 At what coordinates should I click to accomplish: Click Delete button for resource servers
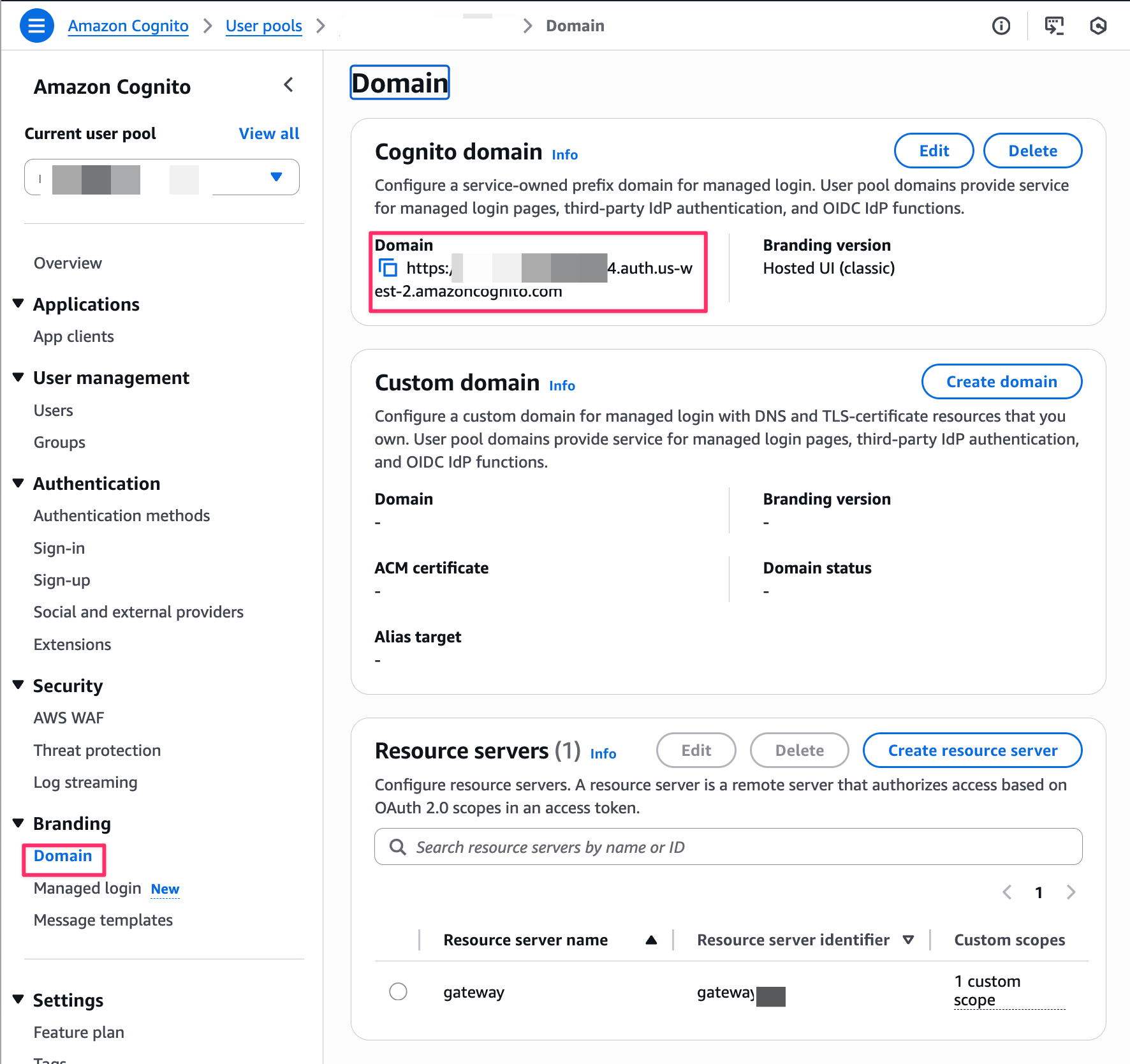[800, 750]
